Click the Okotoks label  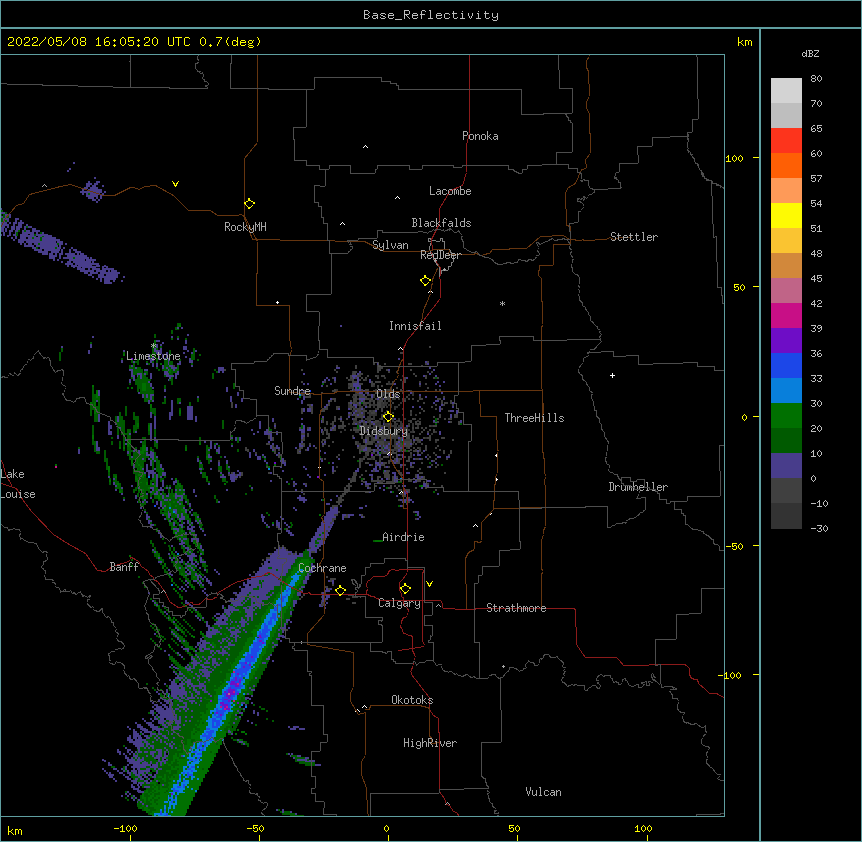(x=412, y=700)
